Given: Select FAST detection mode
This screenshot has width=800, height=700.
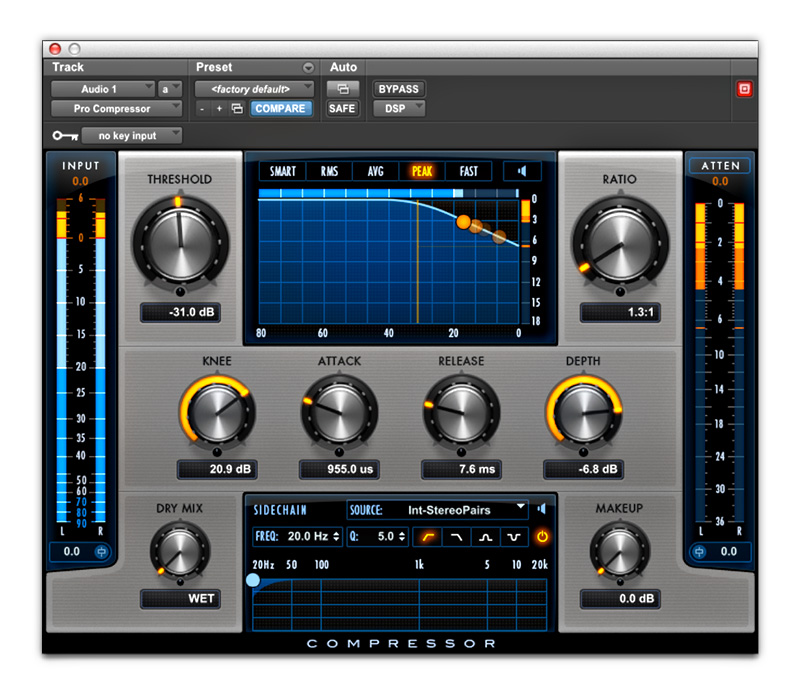Looking at the screenshot, I should [x=468, y=171].
